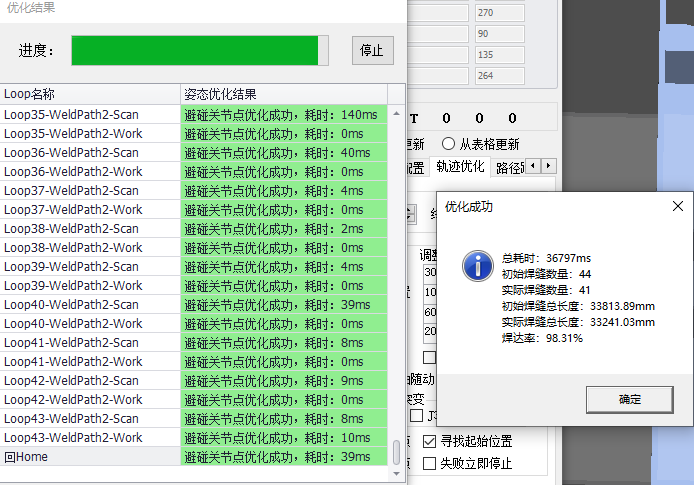Click the Loop名称 column header
Image resolution: width=694 pixels, height=485 pixels.
pyautogui.click(x=90, y=94)
